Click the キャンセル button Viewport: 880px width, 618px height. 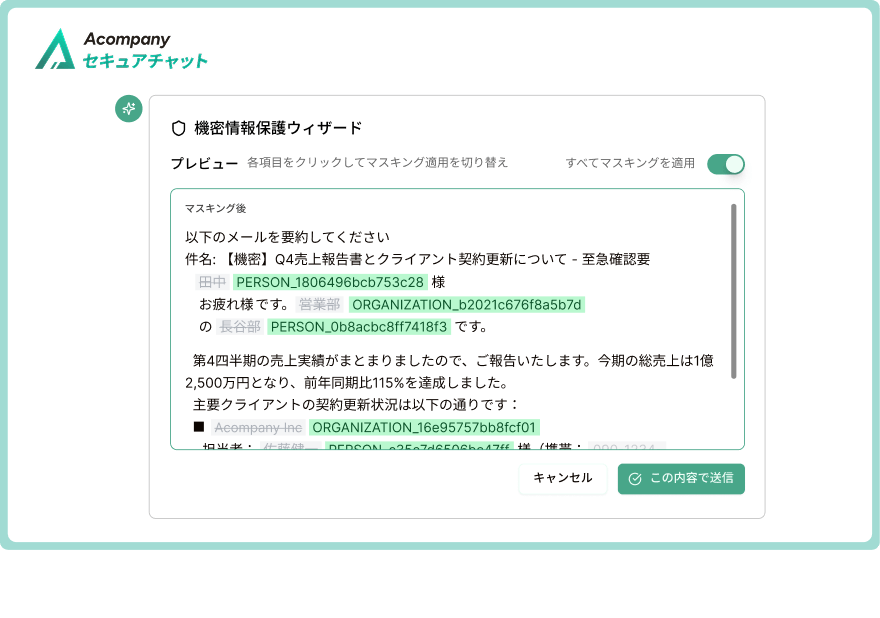563,480
